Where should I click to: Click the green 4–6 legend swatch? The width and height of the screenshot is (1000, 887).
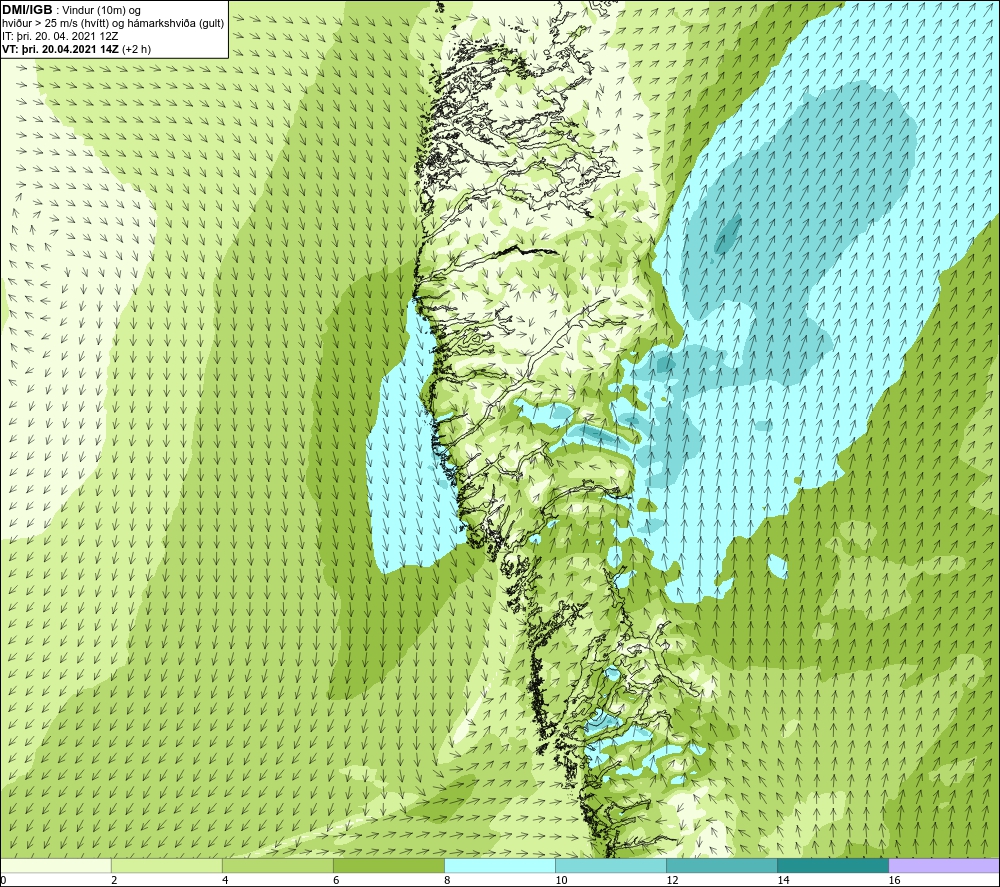pos(277,865)
